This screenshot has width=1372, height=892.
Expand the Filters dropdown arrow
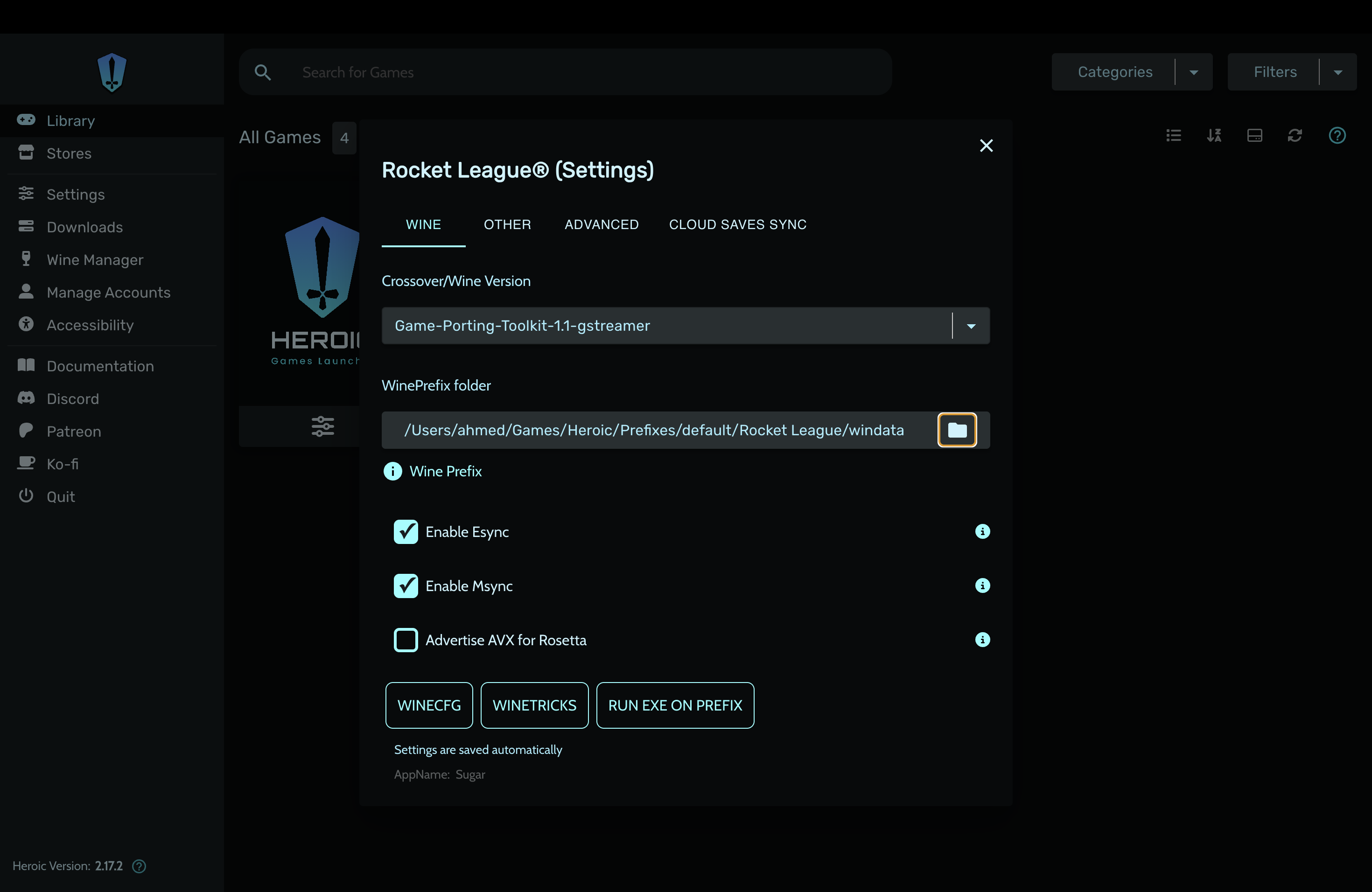(x=1338, y=72)
